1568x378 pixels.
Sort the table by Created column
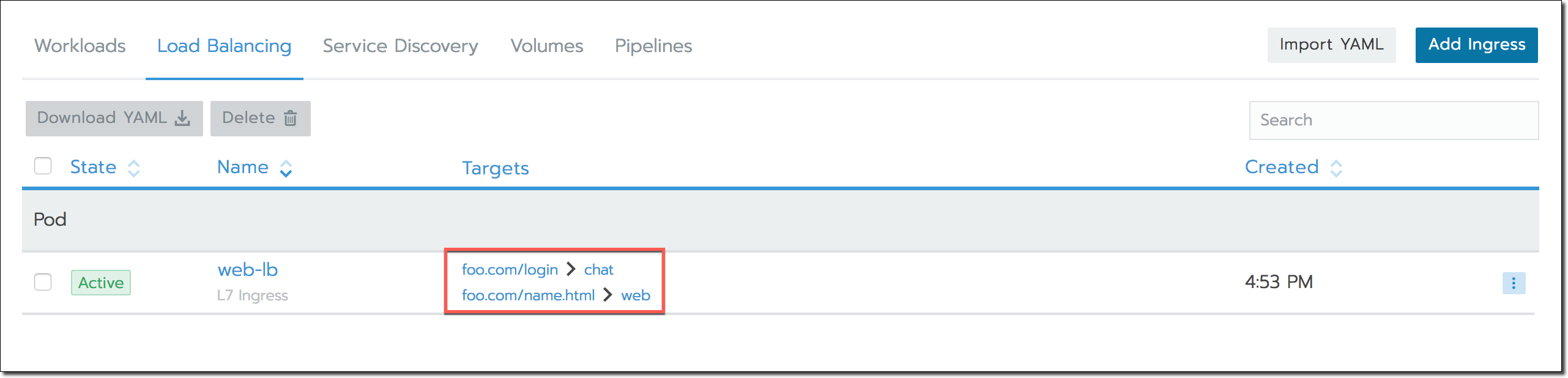(1281, 166)
